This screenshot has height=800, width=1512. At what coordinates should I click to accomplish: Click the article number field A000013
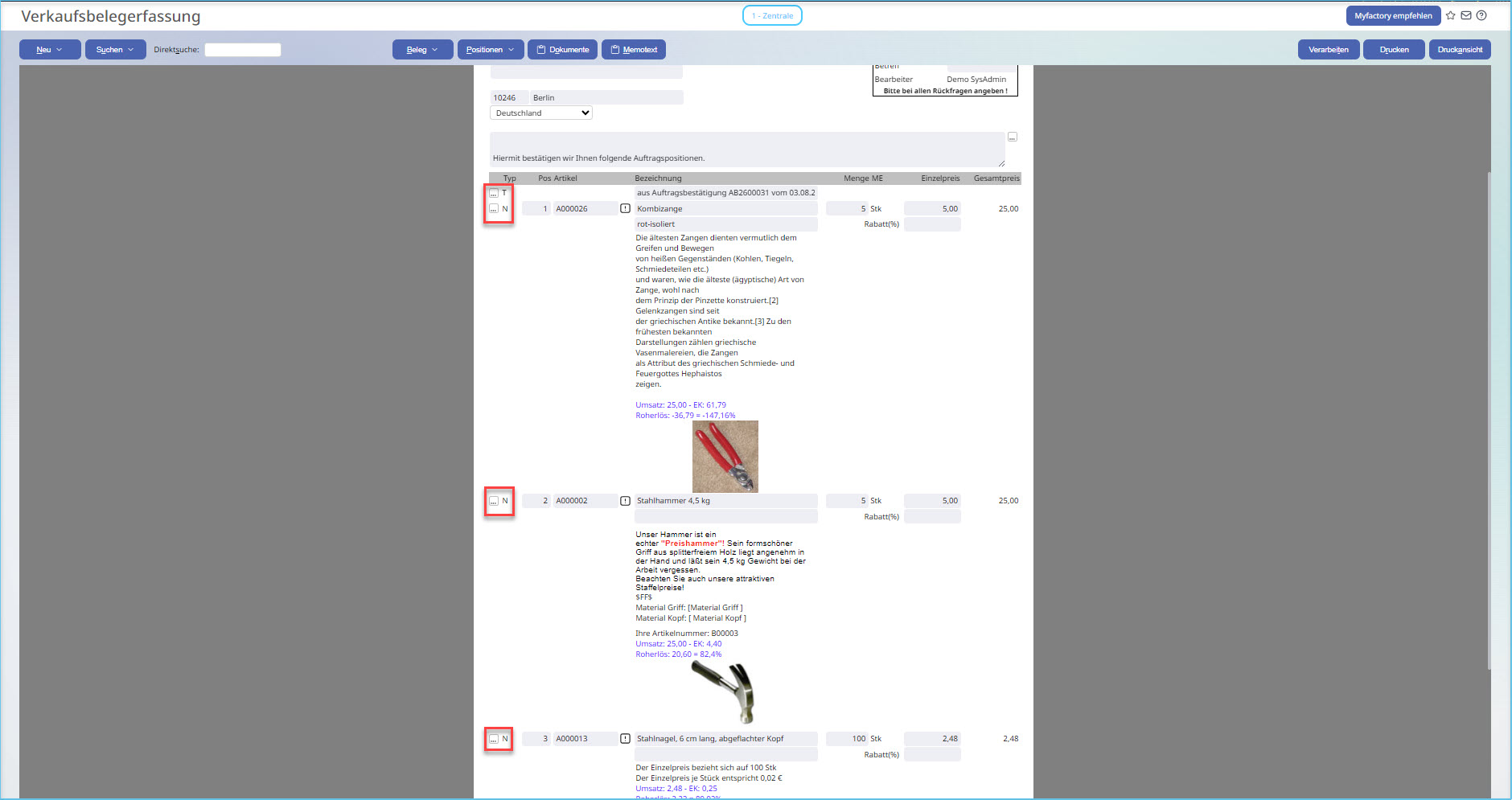(585, 739)
